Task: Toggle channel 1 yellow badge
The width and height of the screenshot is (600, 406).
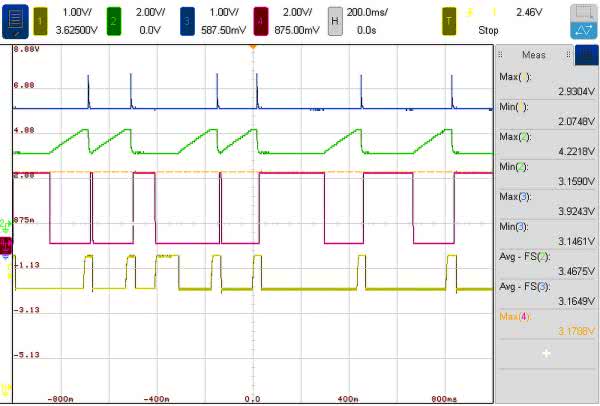Action: coord(41,20)
